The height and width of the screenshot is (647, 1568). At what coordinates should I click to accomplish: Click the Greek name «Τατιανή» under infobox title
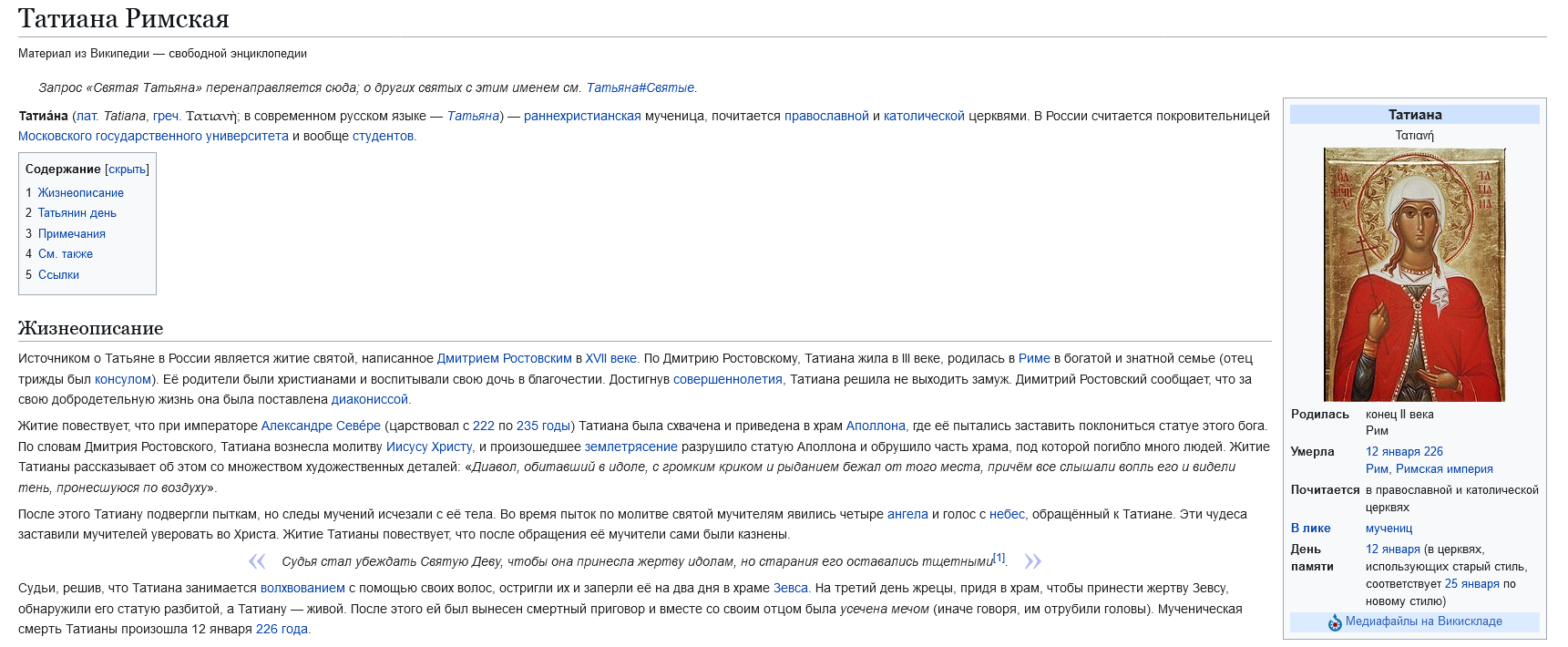(1414, 136)
